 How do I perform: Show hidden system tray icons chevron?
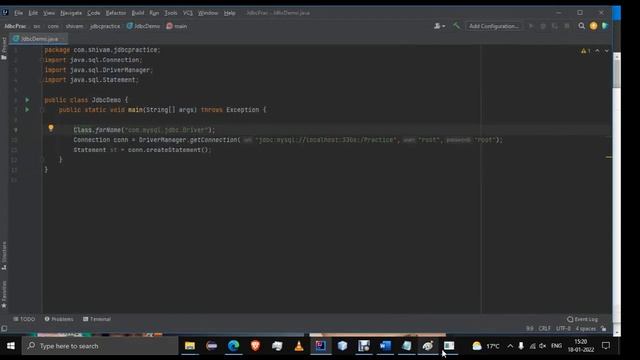pyautogui.click(x=510, y=346)
